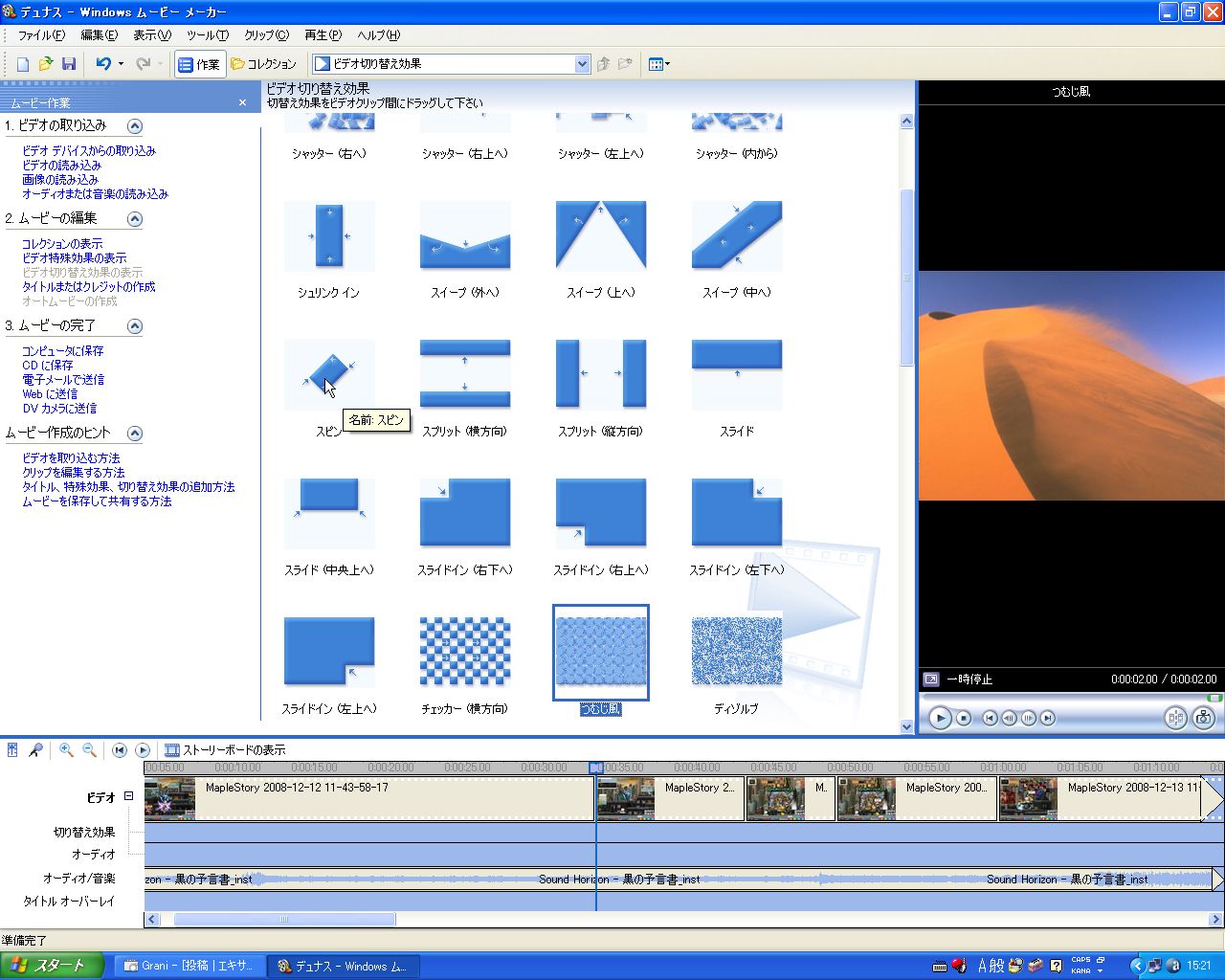Image resolution: width=1225 pixels, height=980 pixels.
Task: Open a project with the folder icon
Action: tap(45, 64)
